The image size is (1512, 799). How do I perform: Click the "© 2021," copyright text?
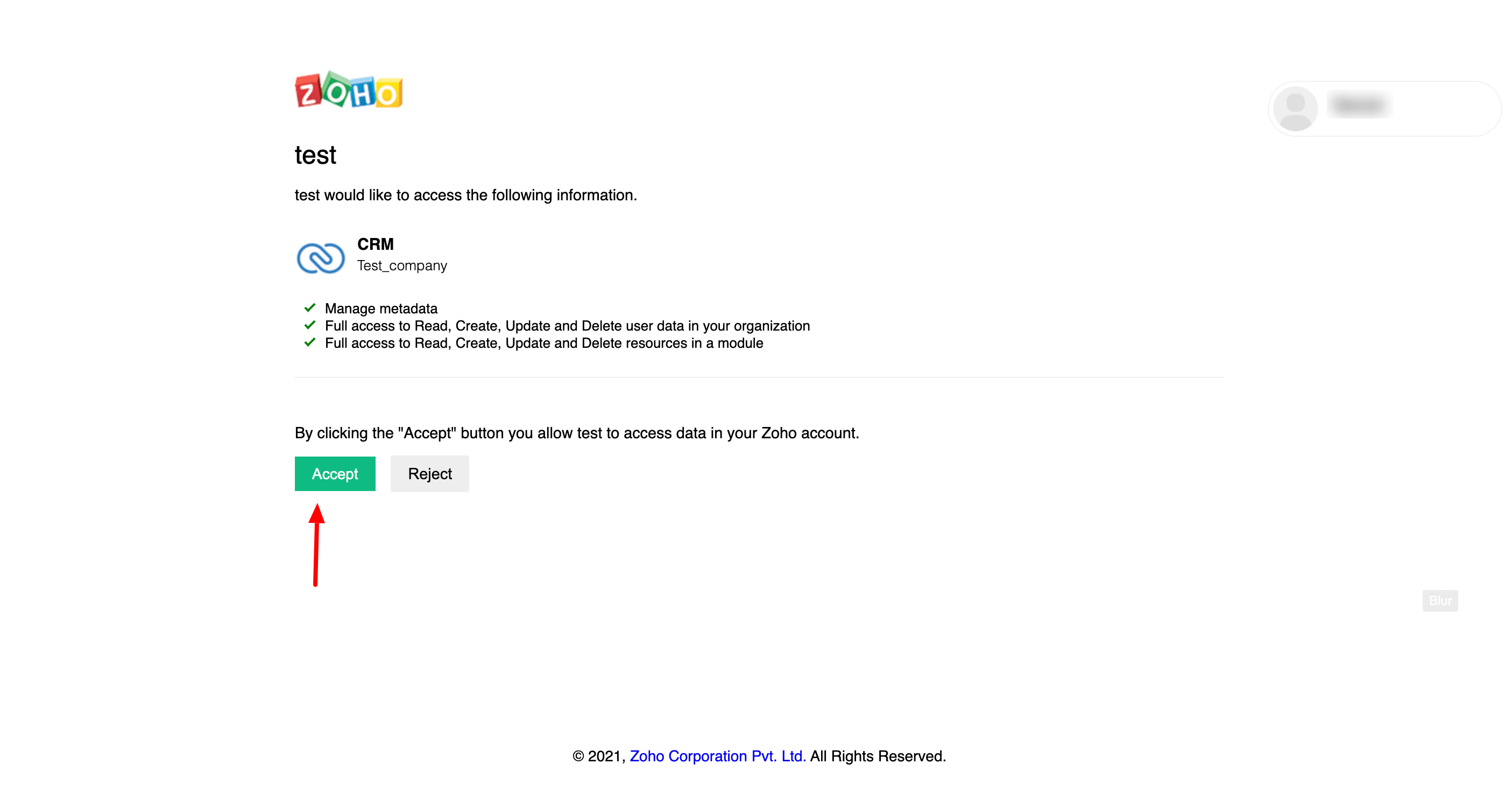pos(599,756)
